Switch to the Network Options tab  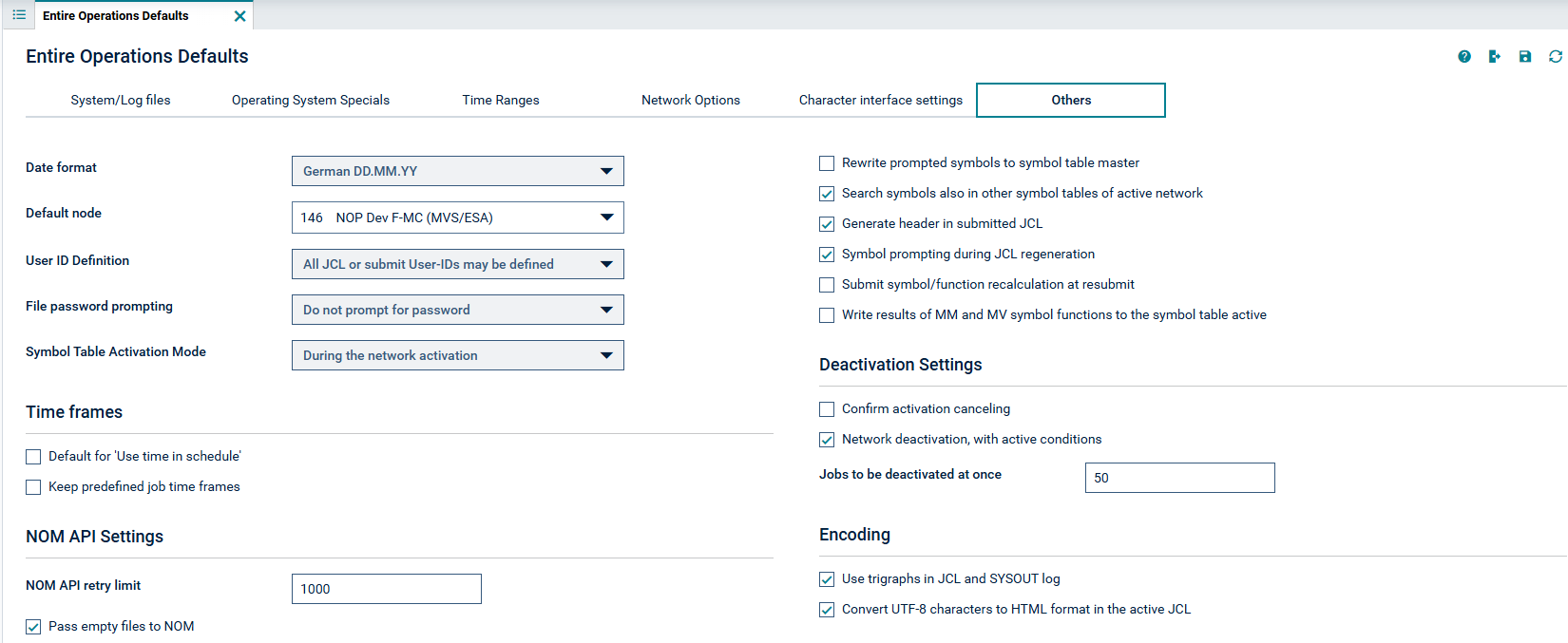pos(691,100)
